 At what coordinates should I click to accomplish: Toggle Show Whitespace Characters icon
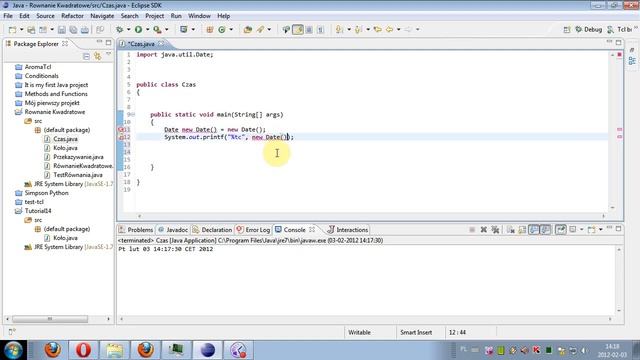320,29
